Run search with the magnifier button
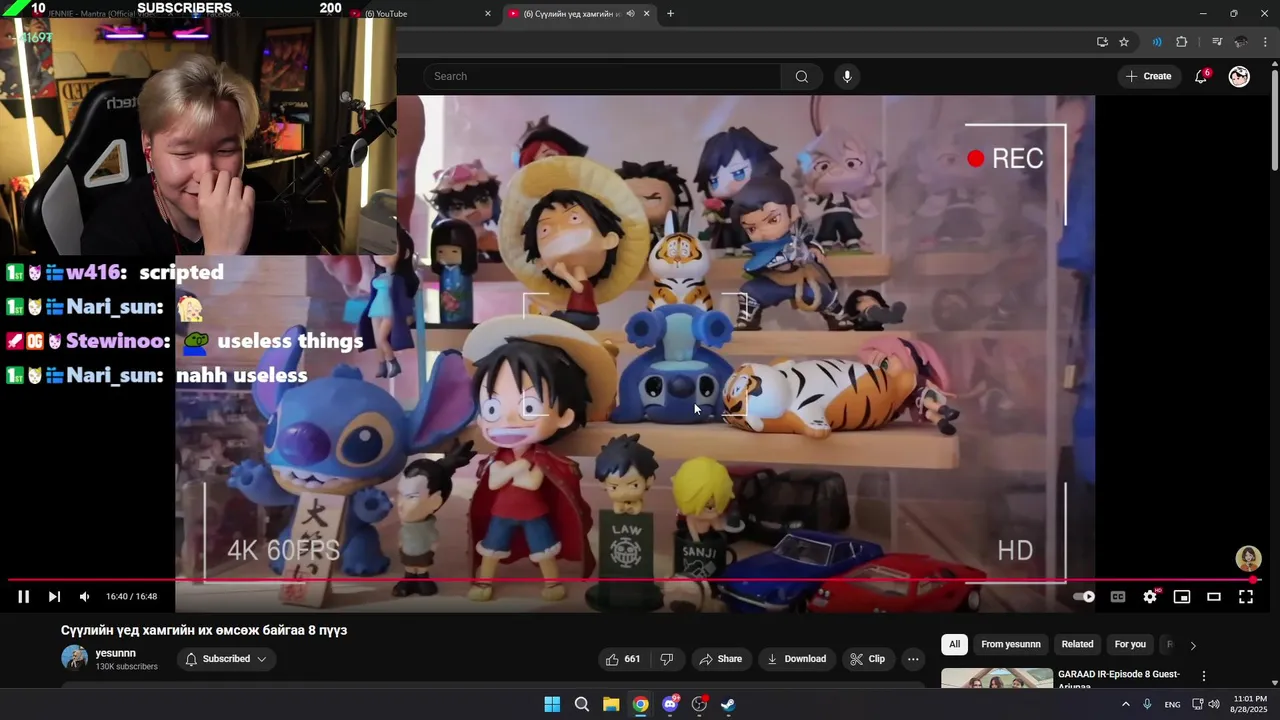Viewport: 1280px width, 720px height. coord(801,76)
